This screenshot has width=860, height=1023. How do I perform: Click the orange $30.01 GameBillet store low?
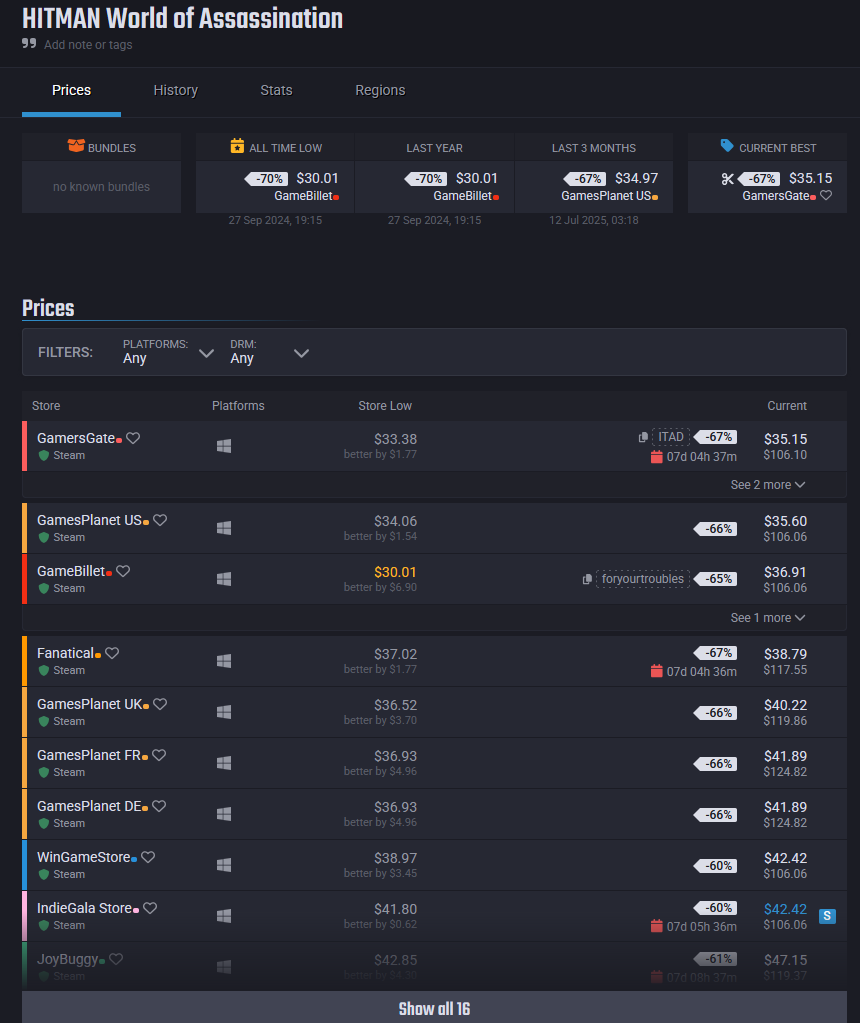tap(395, 572)
